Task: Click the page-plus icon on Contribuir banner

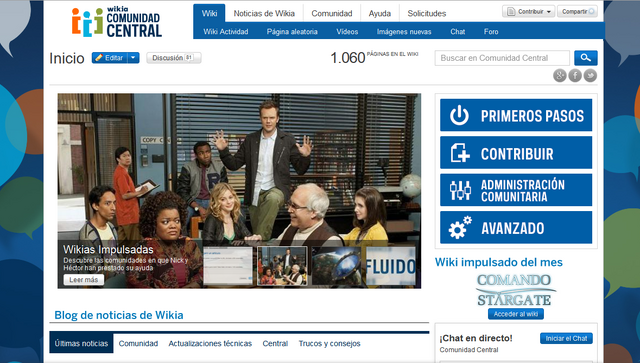Action: coord(460,153)
